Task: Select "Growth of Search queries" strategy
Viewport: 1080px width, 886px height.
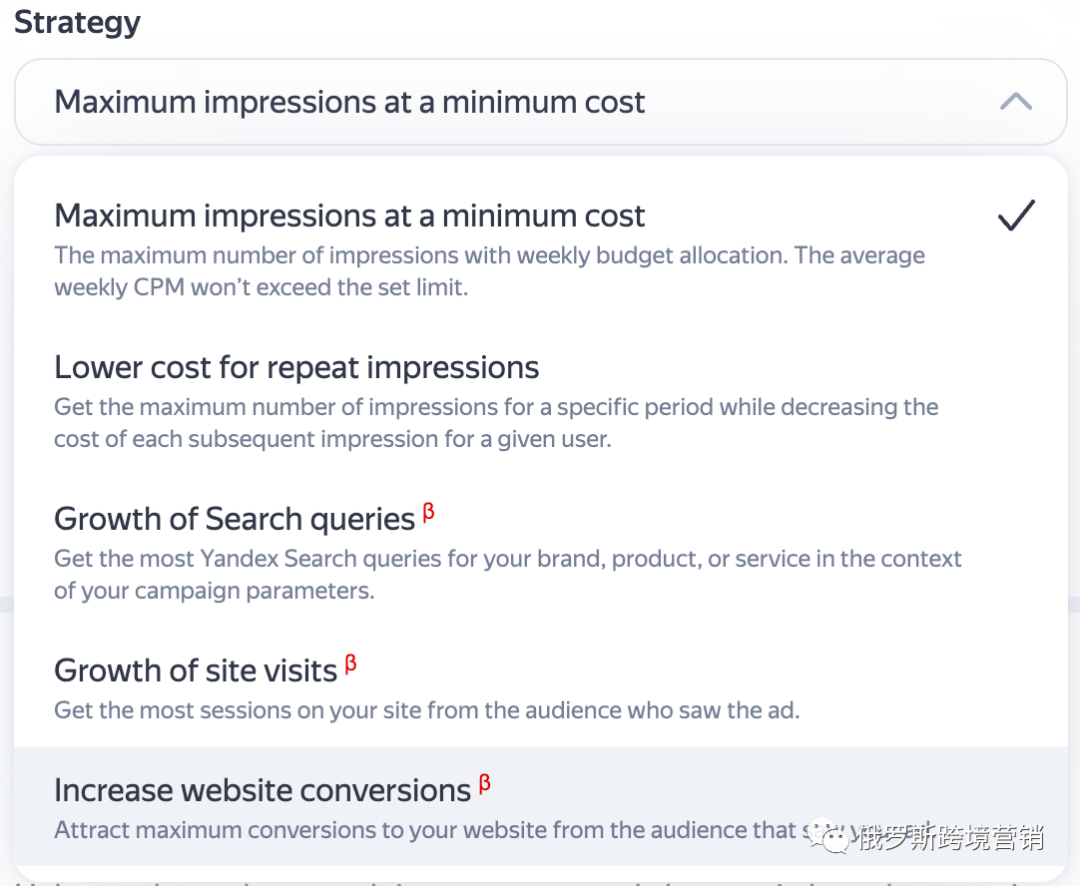Action: pos(234,519)
